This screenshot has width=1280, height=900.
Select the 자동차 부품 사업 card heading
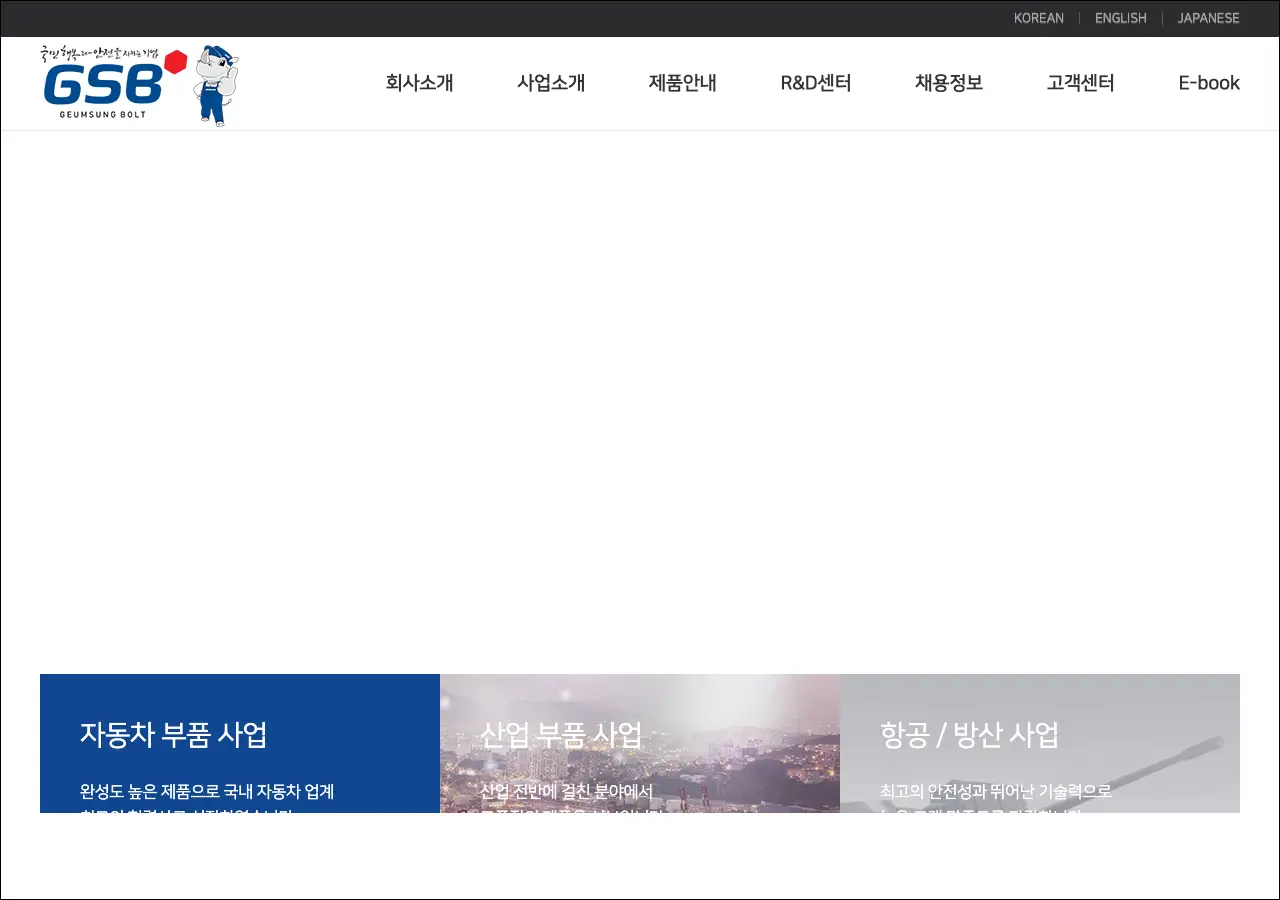(x=173, y=735)
